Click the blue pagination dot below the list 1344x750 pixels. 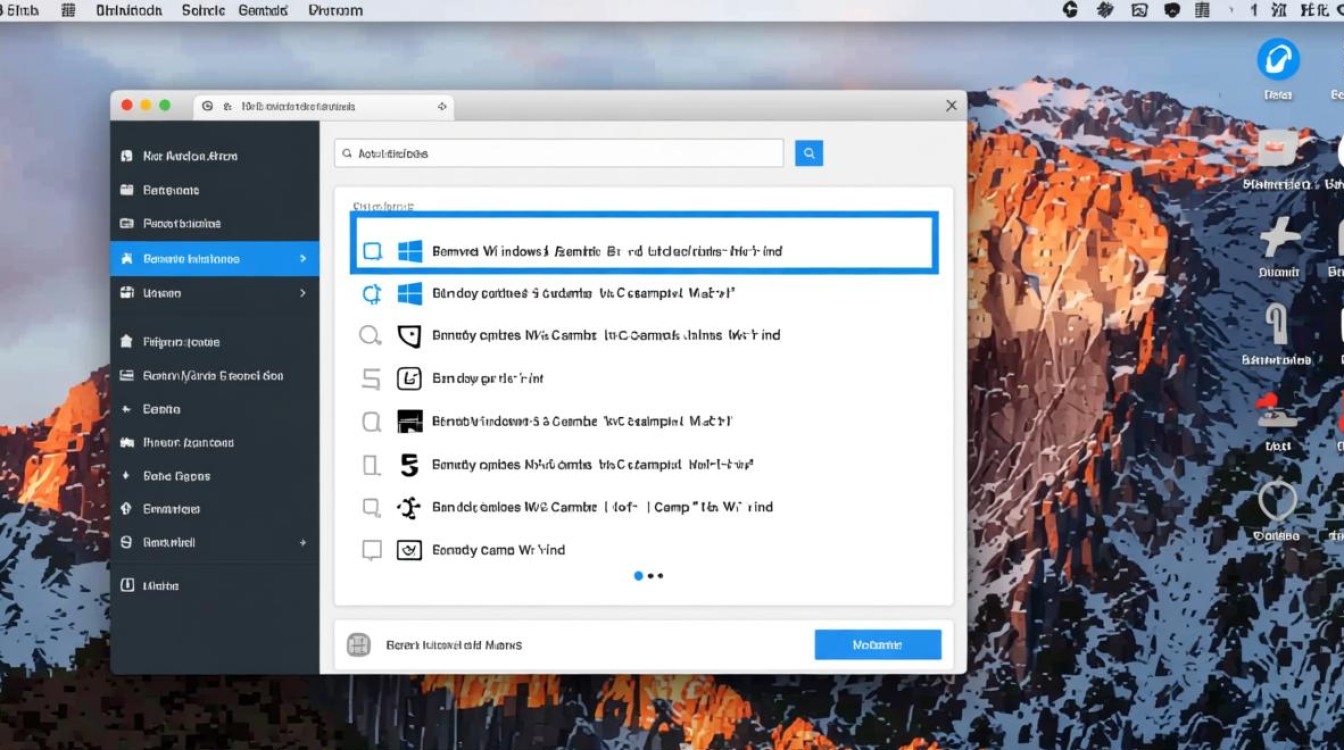tap(638, 576)
